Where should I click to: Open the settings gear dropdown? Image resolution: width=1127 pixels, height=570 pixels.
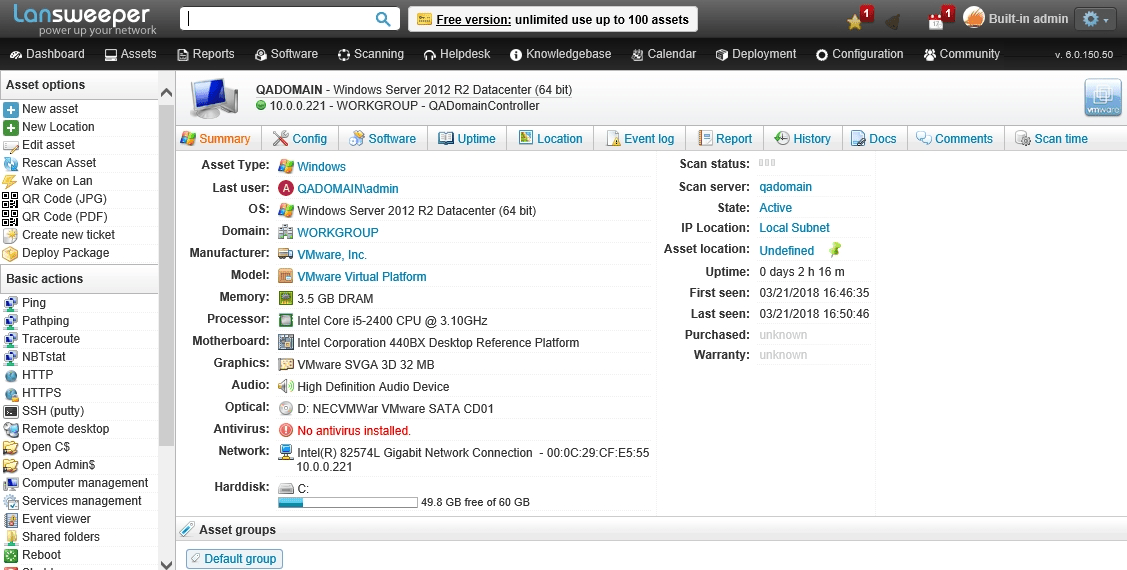tap(1094, 19)
